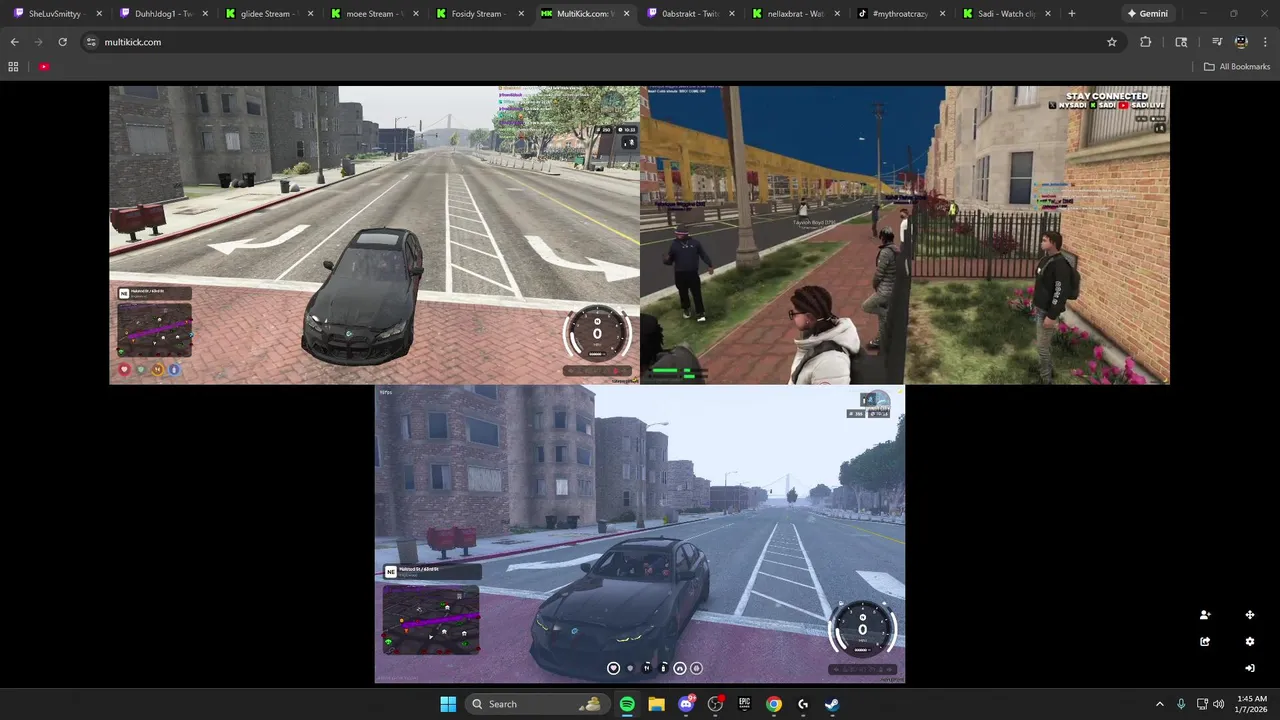The image size is (1280, 720).
Task: Open Windows Start menu
Action: tap(448, 704)
